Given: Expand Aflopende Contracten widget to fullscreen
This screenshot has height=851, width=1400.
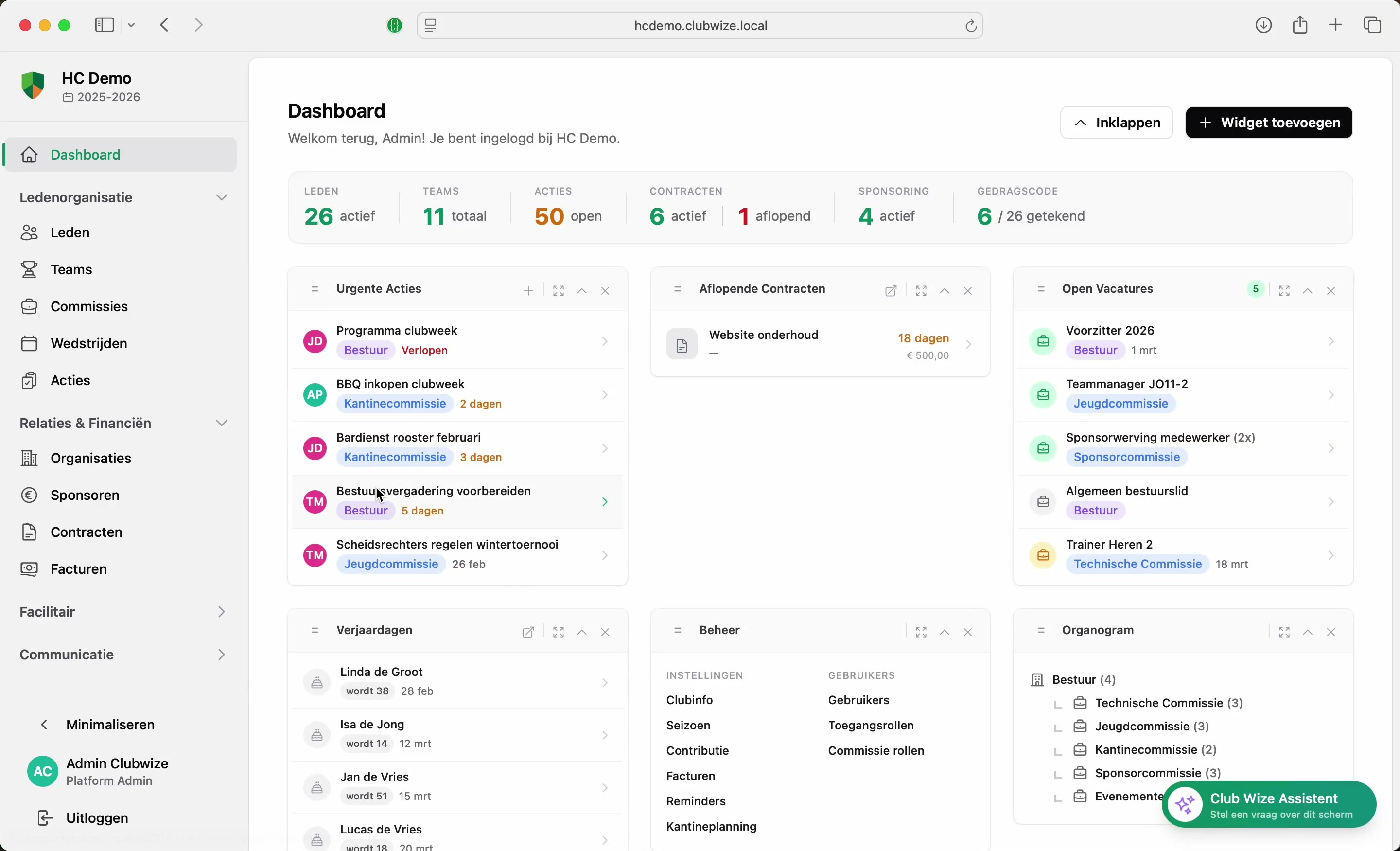Looking at the screenshot, I should (x=921, y=291).
